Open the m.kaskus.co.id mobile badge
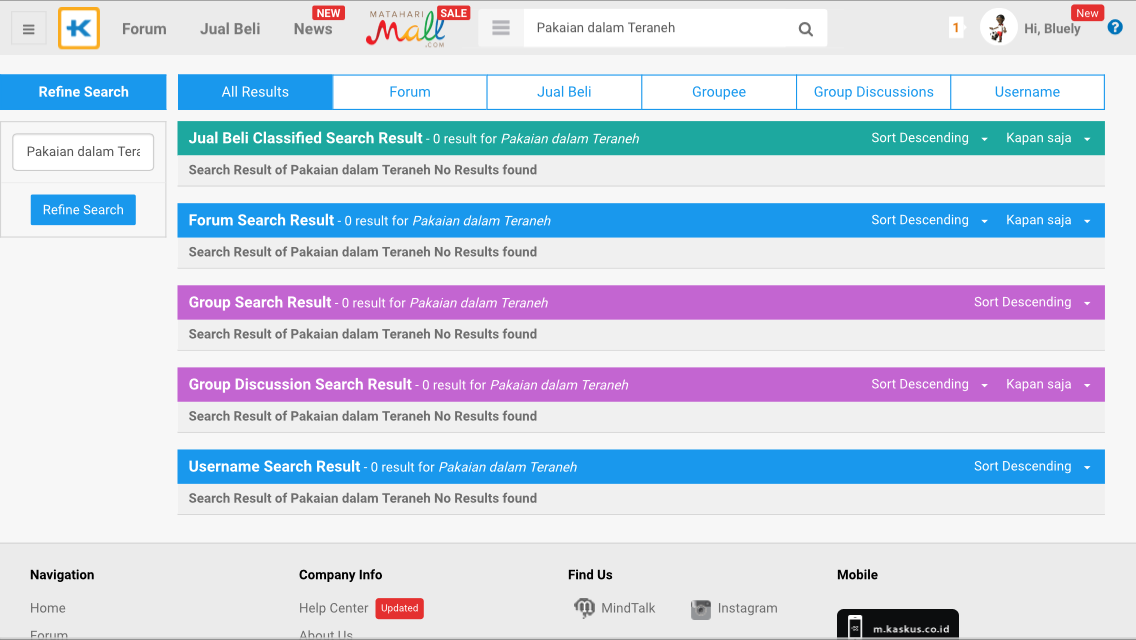Image resolution: width=1136 pixels, height=640 pixels. (x=898, y=625)
